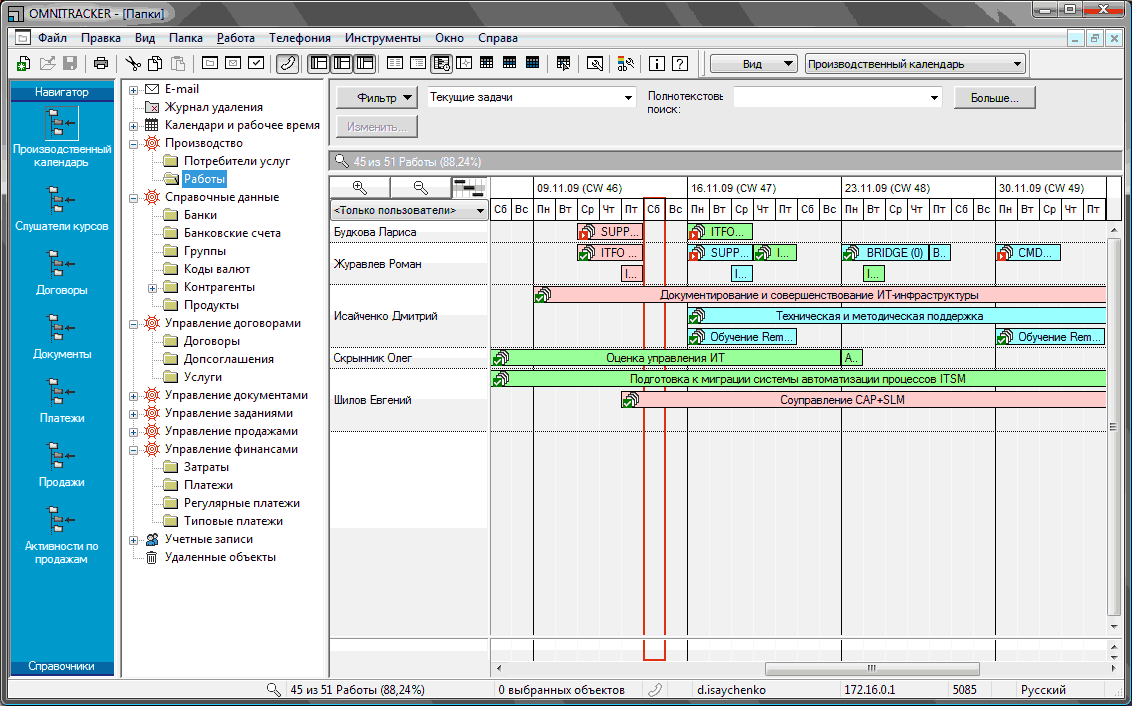The image size is (1132, 706).
Task: Toggle the first pane layout button
Action: coord(318,64)
